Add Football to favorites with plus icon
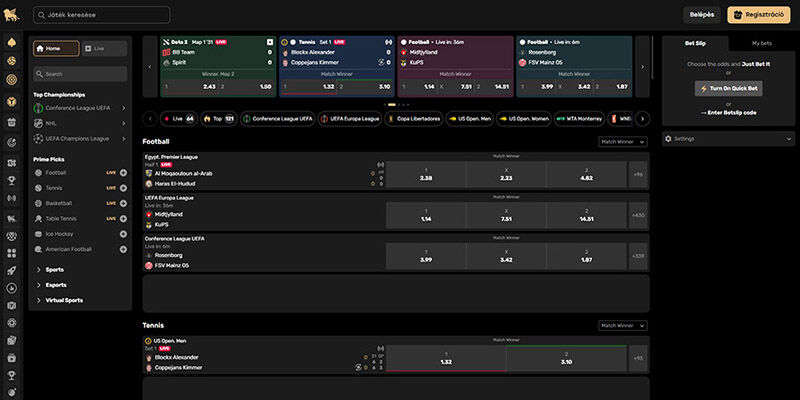This screenshot has width=800, height=400. pyautogui.click(x=123, y=172)
